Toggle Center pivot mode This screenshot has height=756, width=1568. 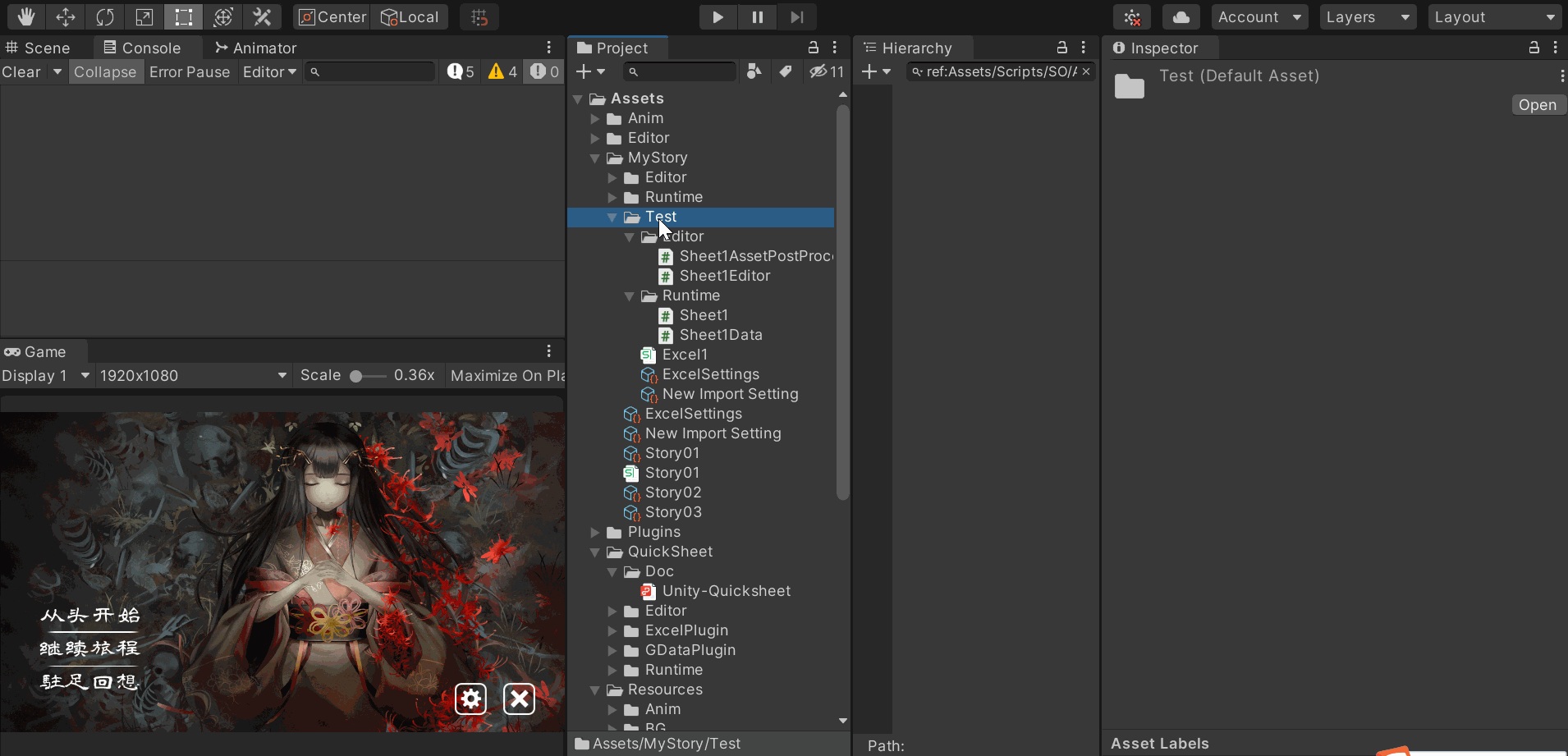[x=332, y=16]
